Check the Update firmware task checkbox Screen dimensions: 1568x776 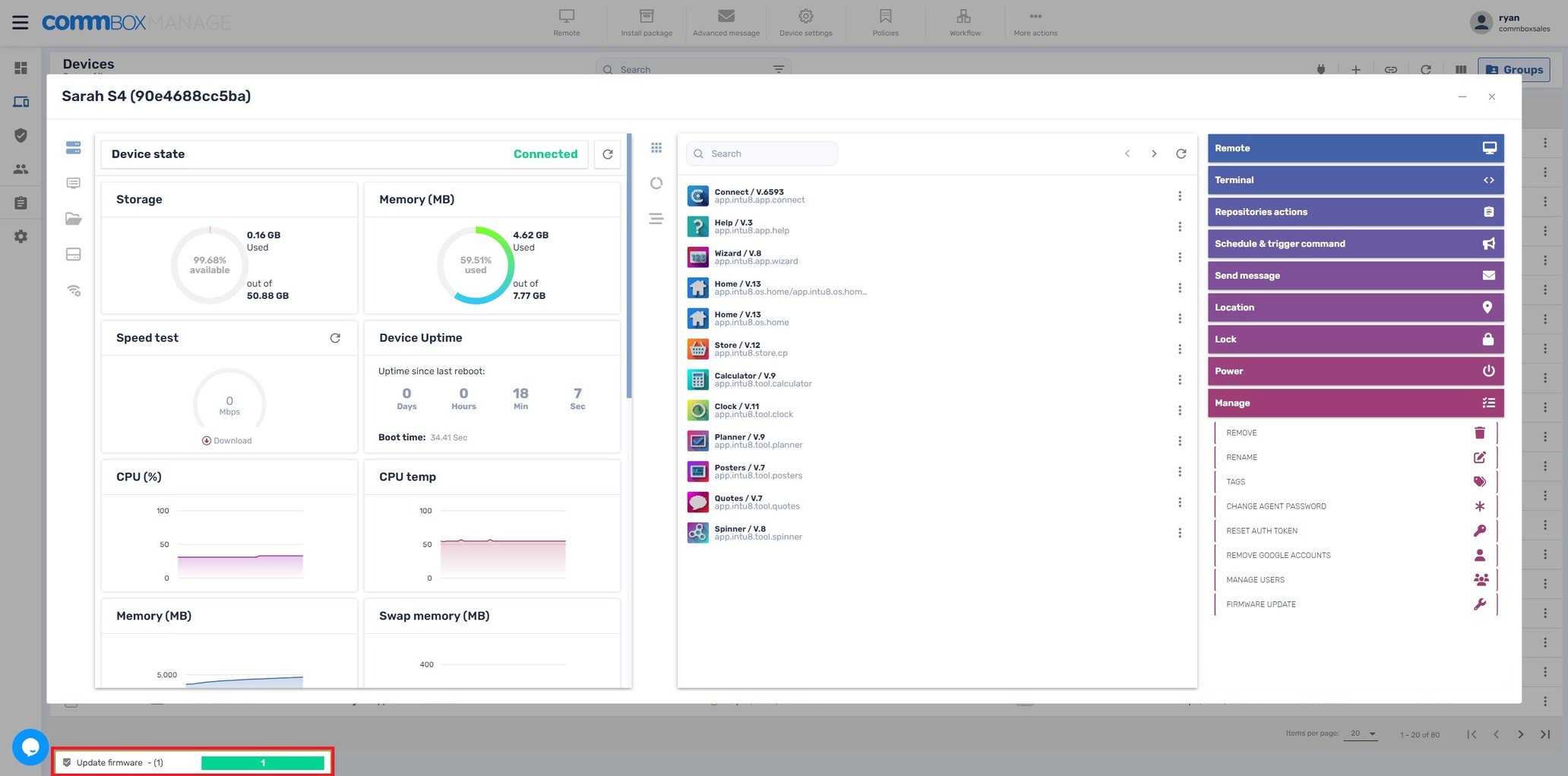point(67,762)
